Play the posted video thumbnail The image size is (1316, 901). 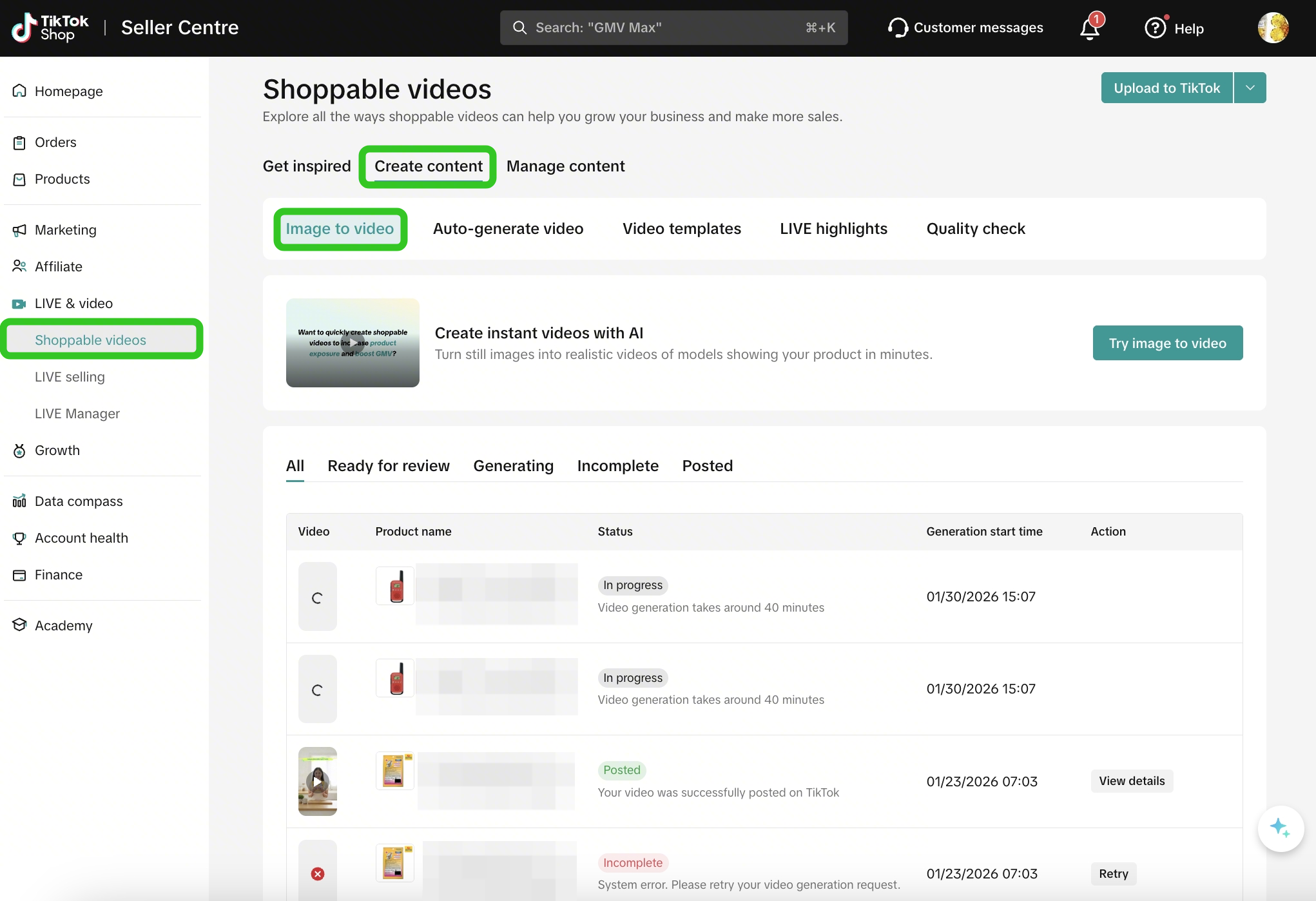click(317, 781)
